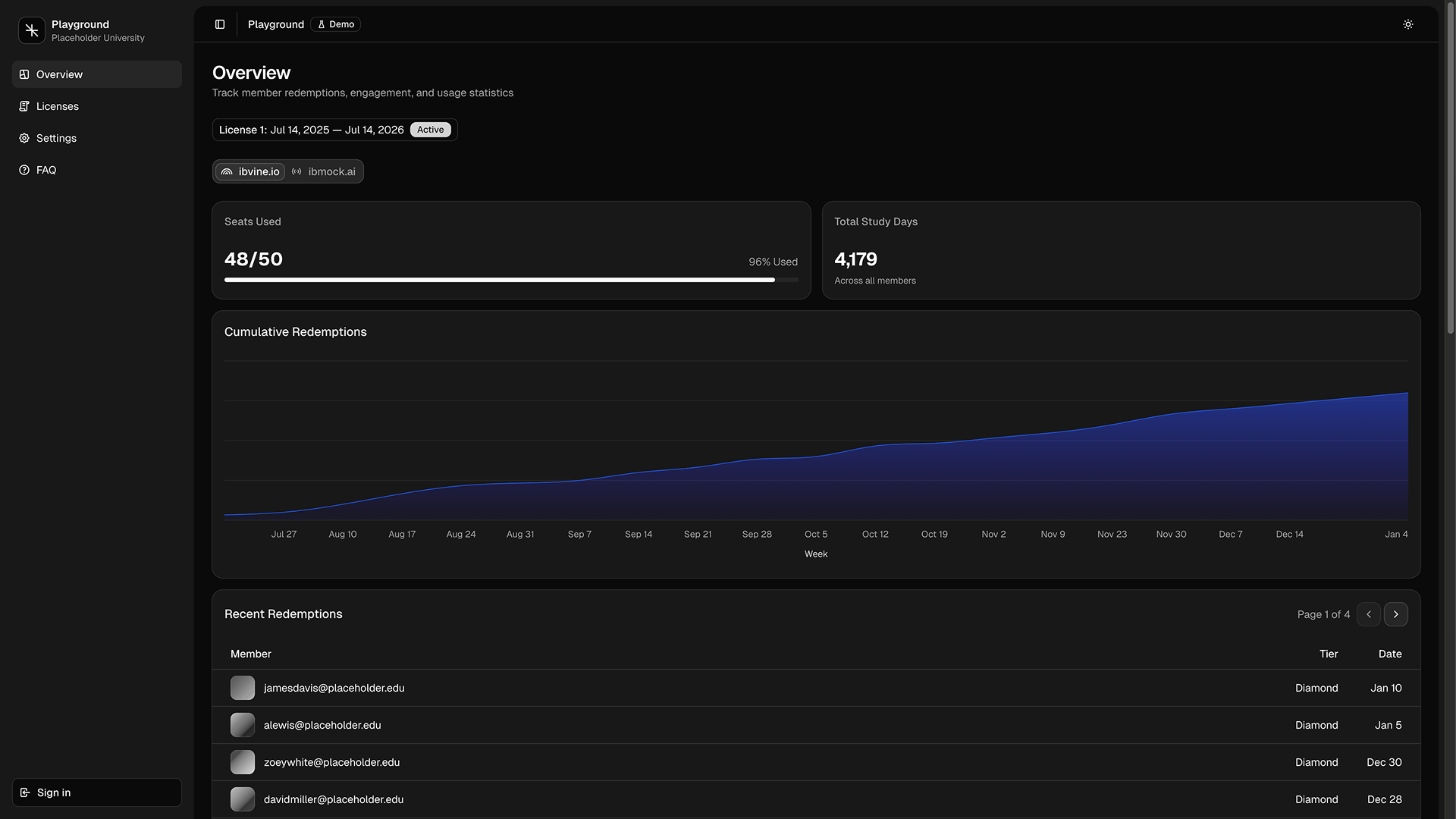Select the ibvine.io product toggle
The width and height of the screenshot is (1456, 819).
pyautogui.click(x=250, y=171)
